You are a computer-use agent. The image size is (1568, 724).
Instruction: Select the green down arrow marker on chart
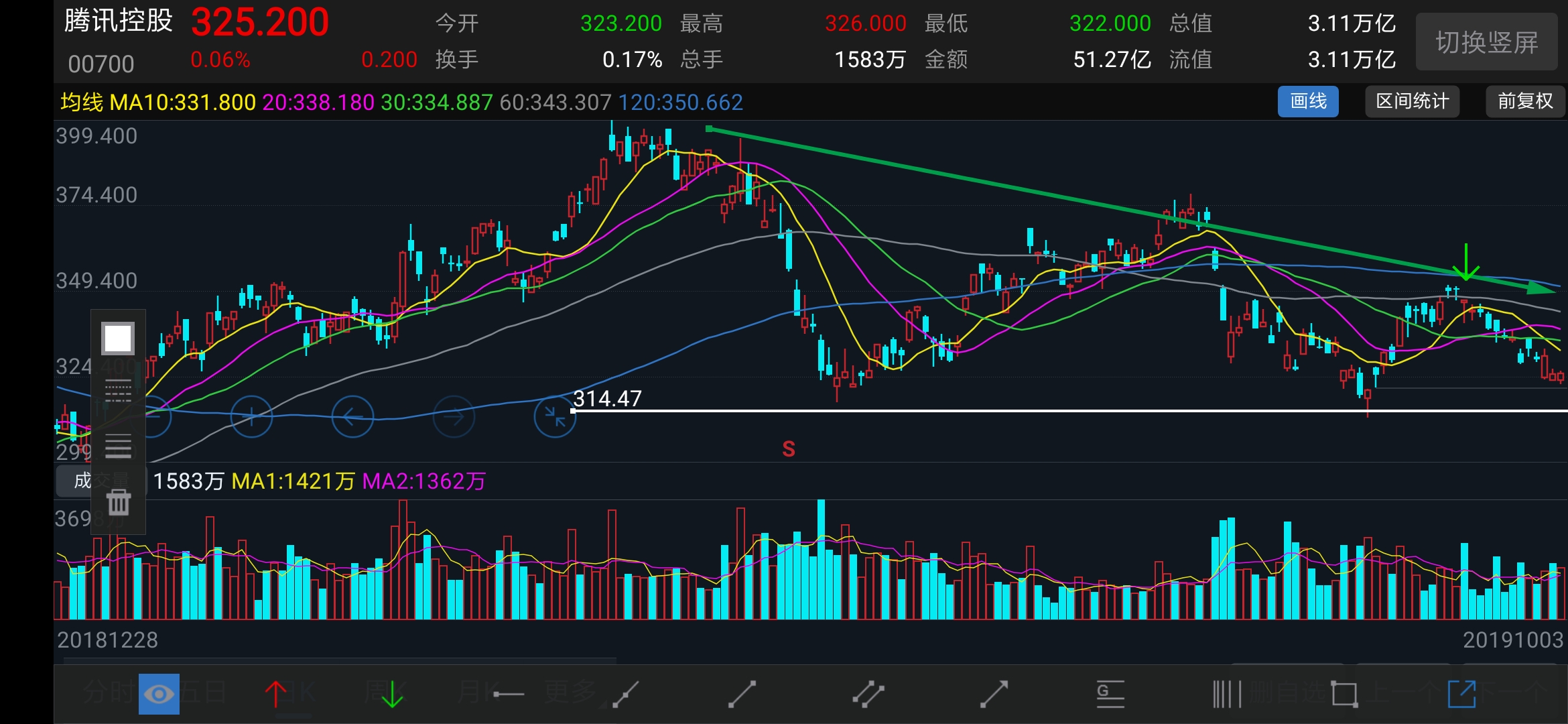click(1466, 262)
